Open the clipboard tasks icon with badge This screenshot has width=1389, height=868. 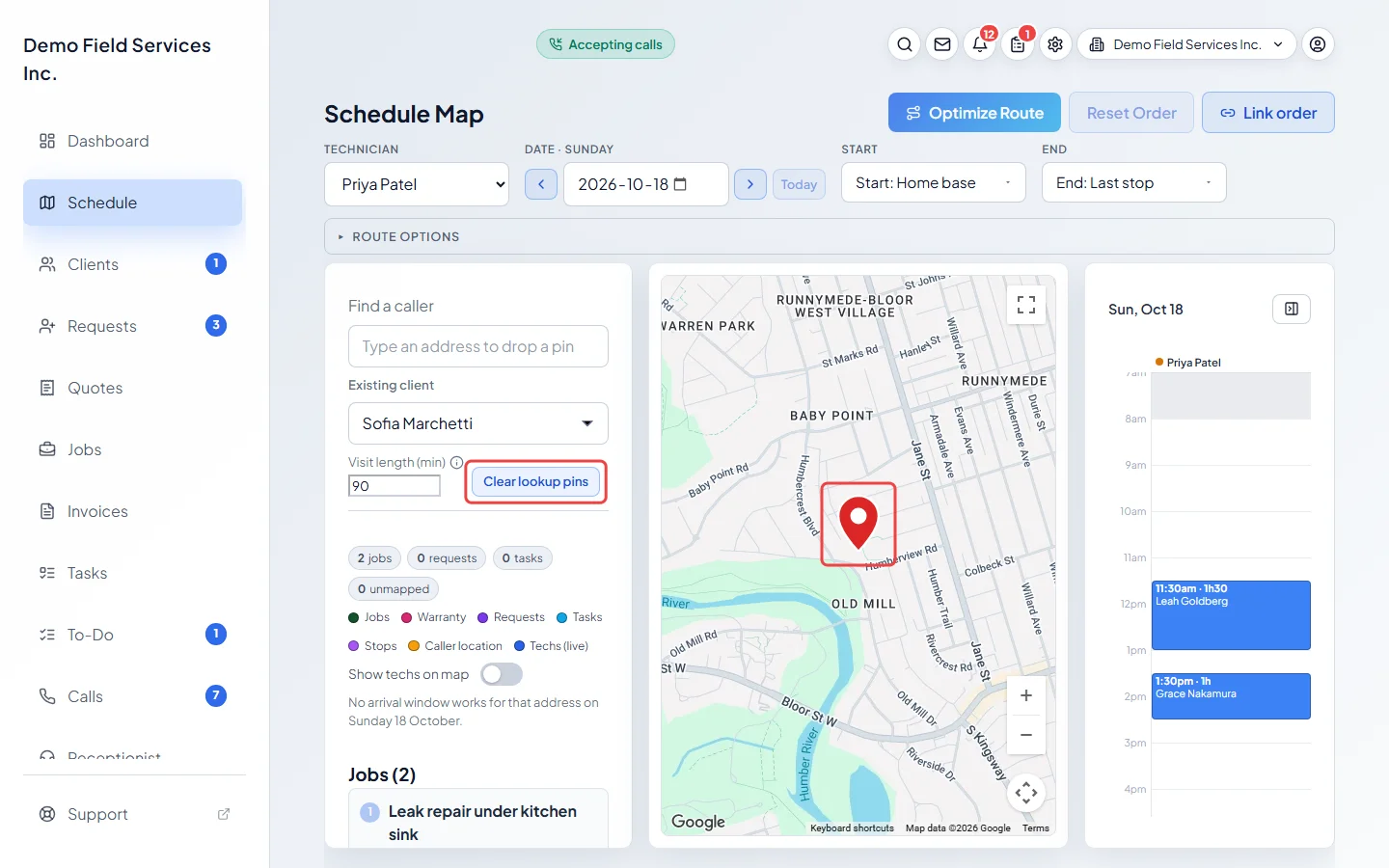coord(1018,44)
